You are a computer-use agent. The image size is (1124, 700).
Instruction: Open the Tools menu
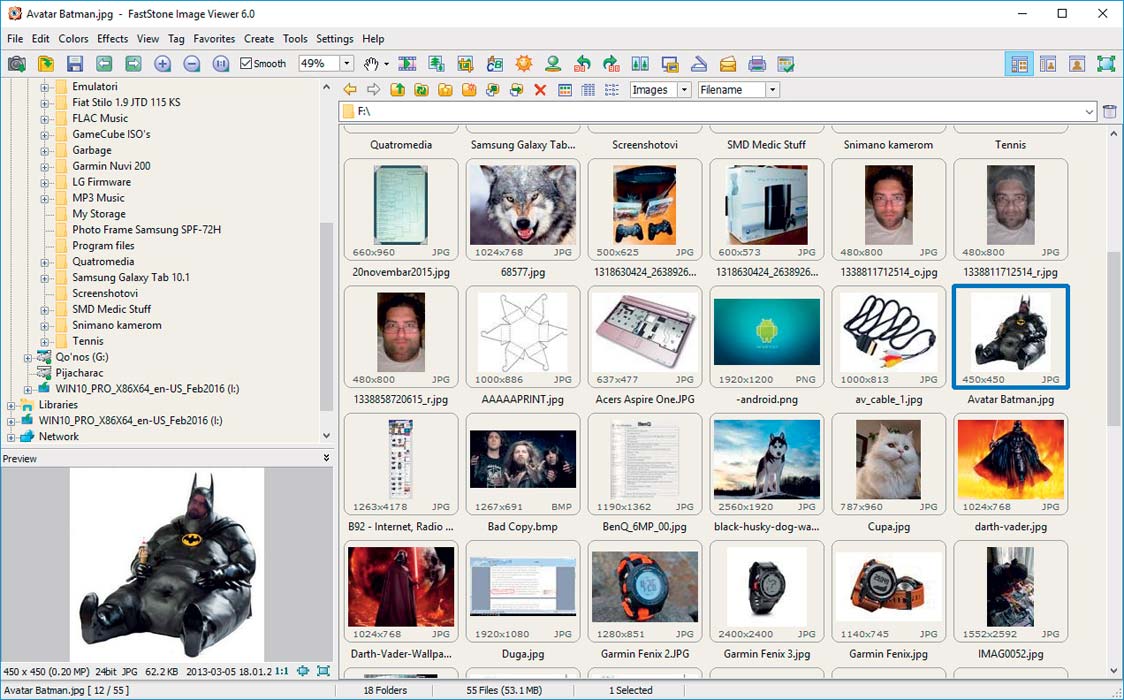tap(295, 39)
